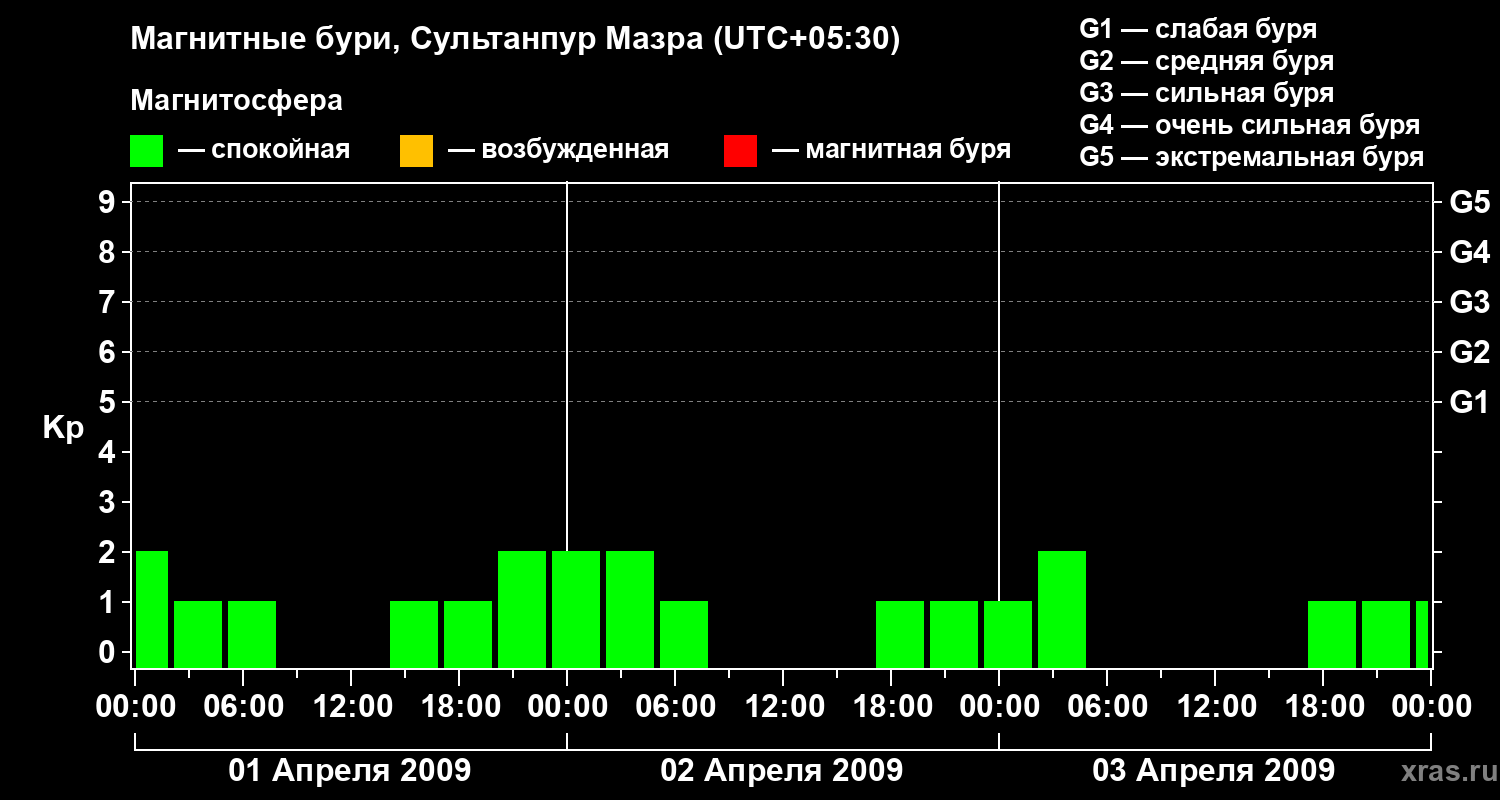Select the orange swatch for возбужденная

416,151
